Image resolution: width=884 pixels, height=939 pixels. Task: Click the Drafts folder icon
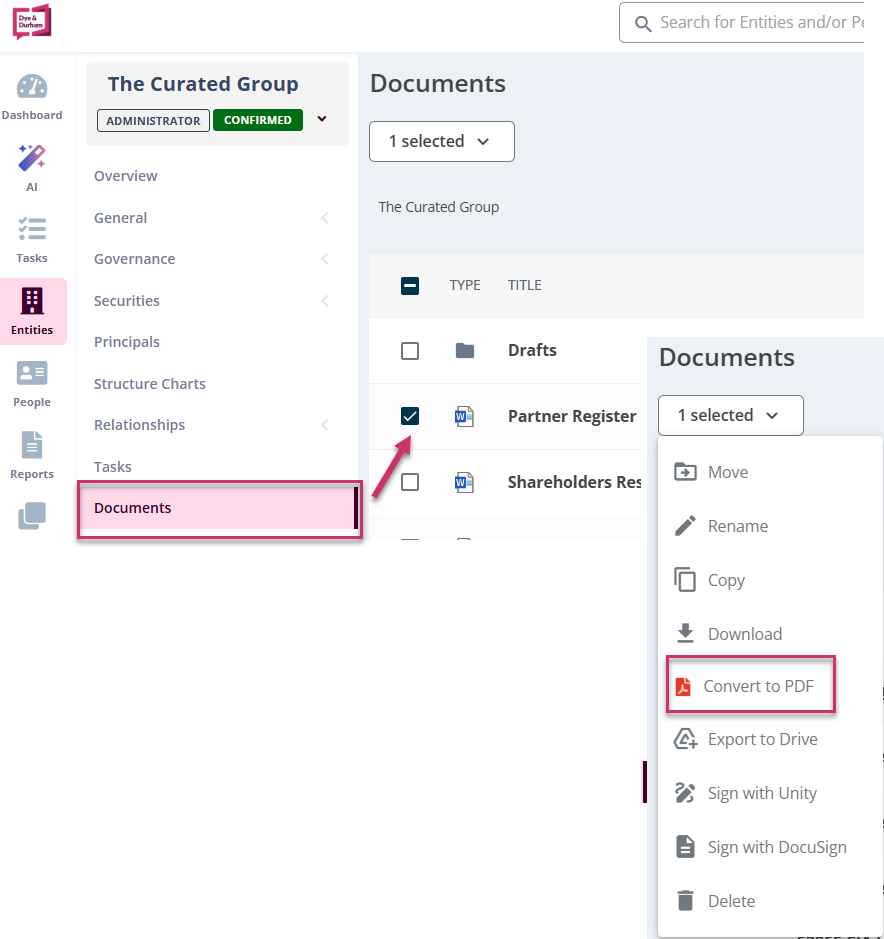tap(465, 350)
